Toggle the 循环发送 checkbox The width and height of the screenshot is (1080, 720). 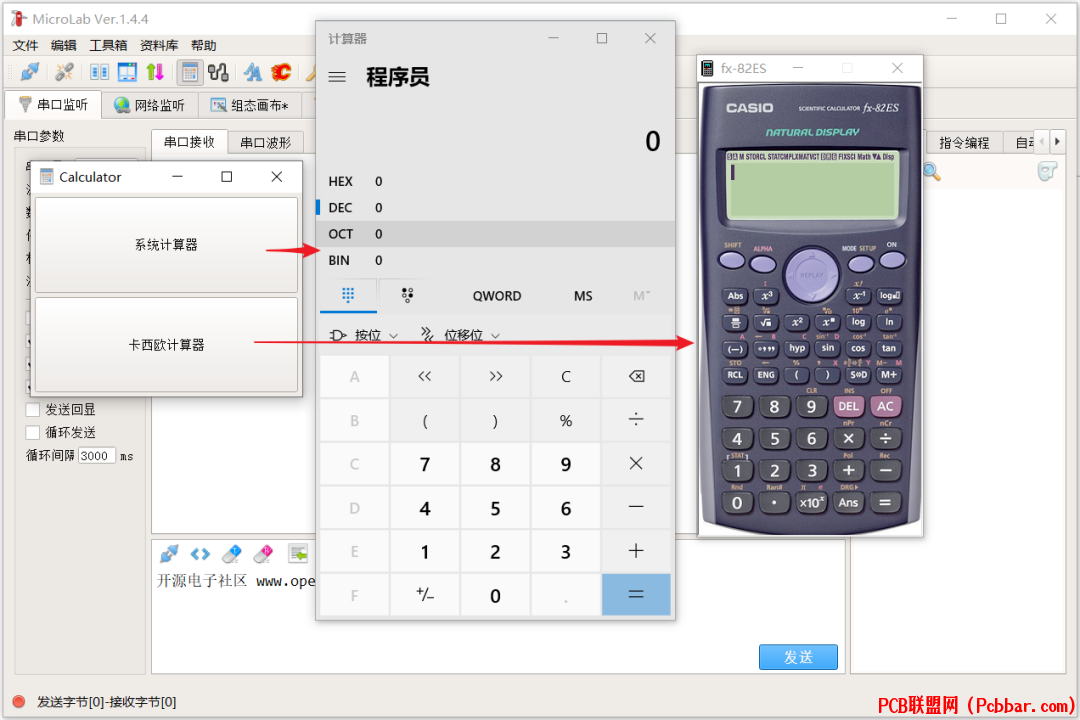tap(32, 432)
